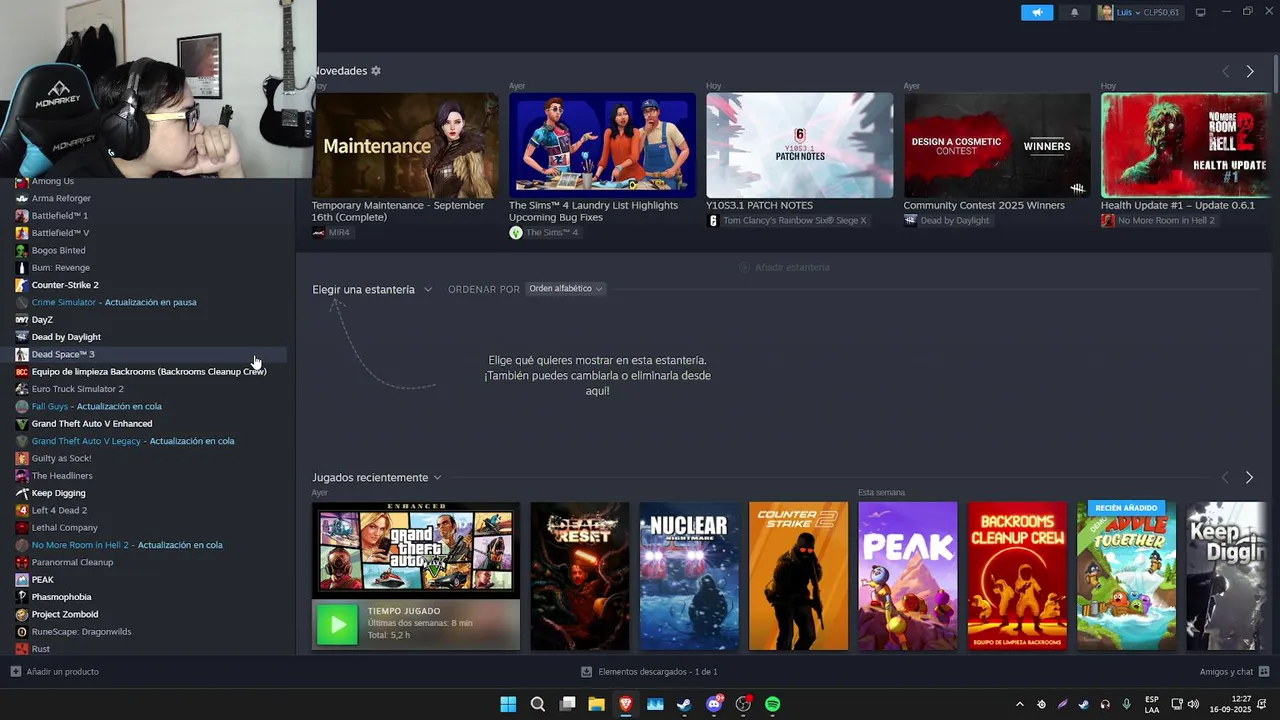This screenshot has height=720, width=1280.
Task: Open Temporary Maintenance news thumbnail
Action: [405, 145]
